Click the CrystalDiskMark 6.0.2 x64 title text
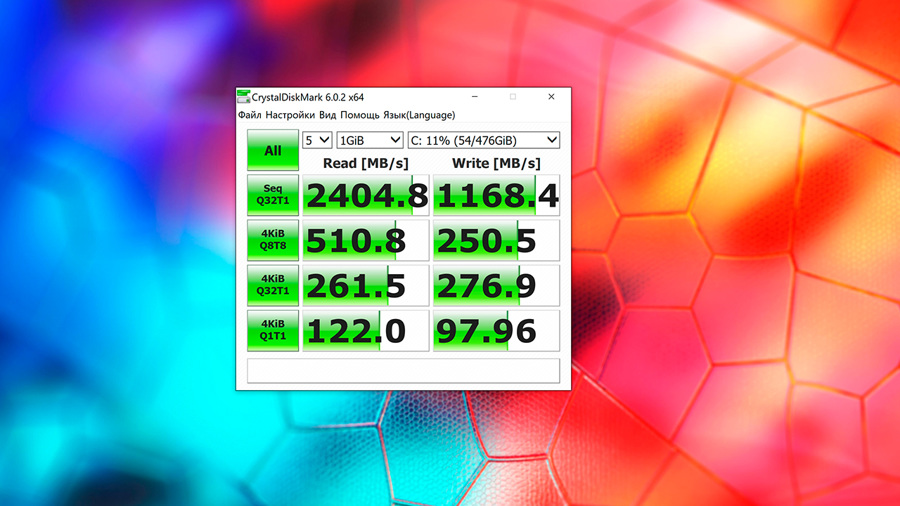Viewport: 900px width, 506px height. [308, 97]
